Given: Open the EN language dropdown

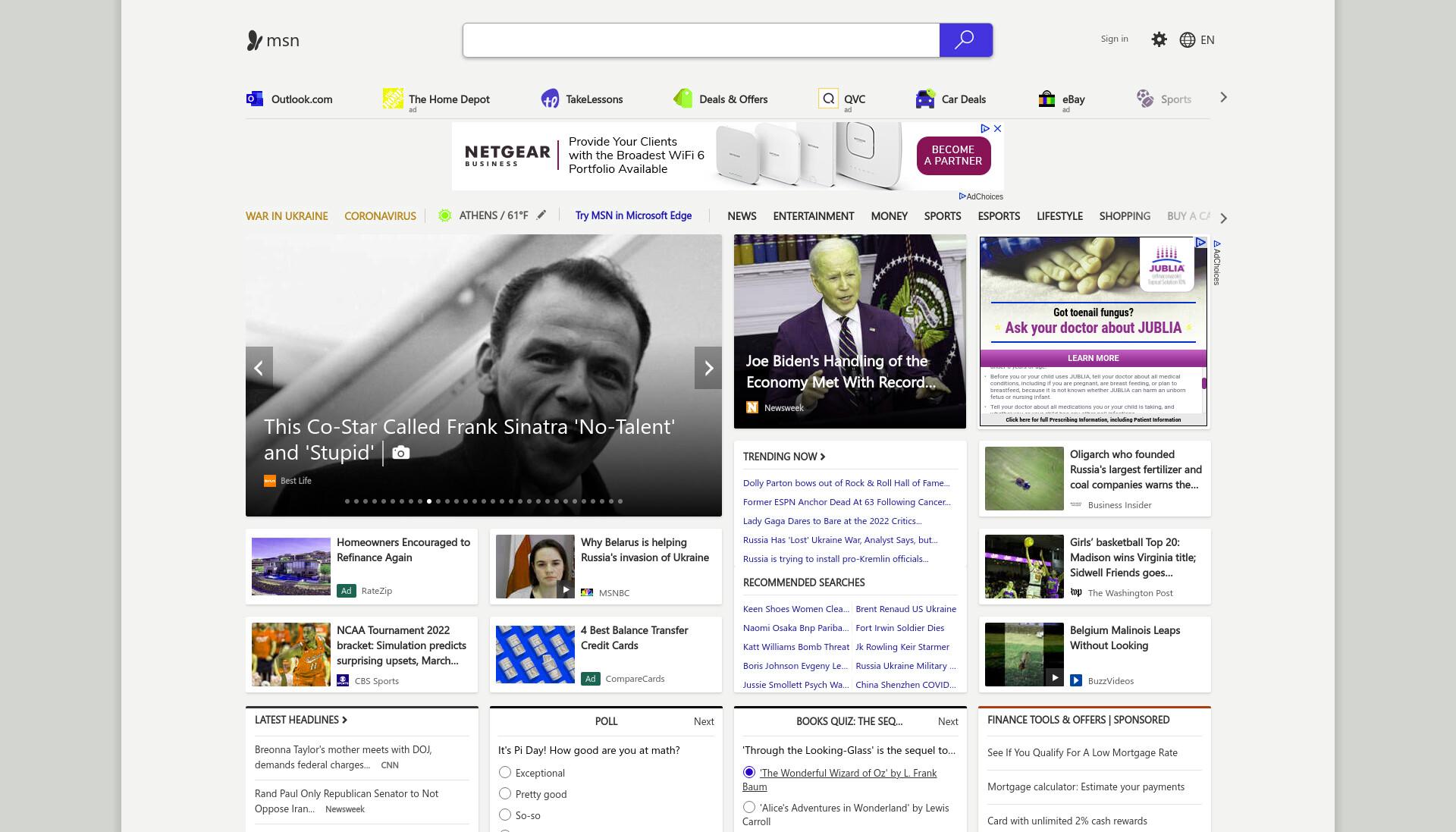Looking at the screenshot, I should 1207,40.
